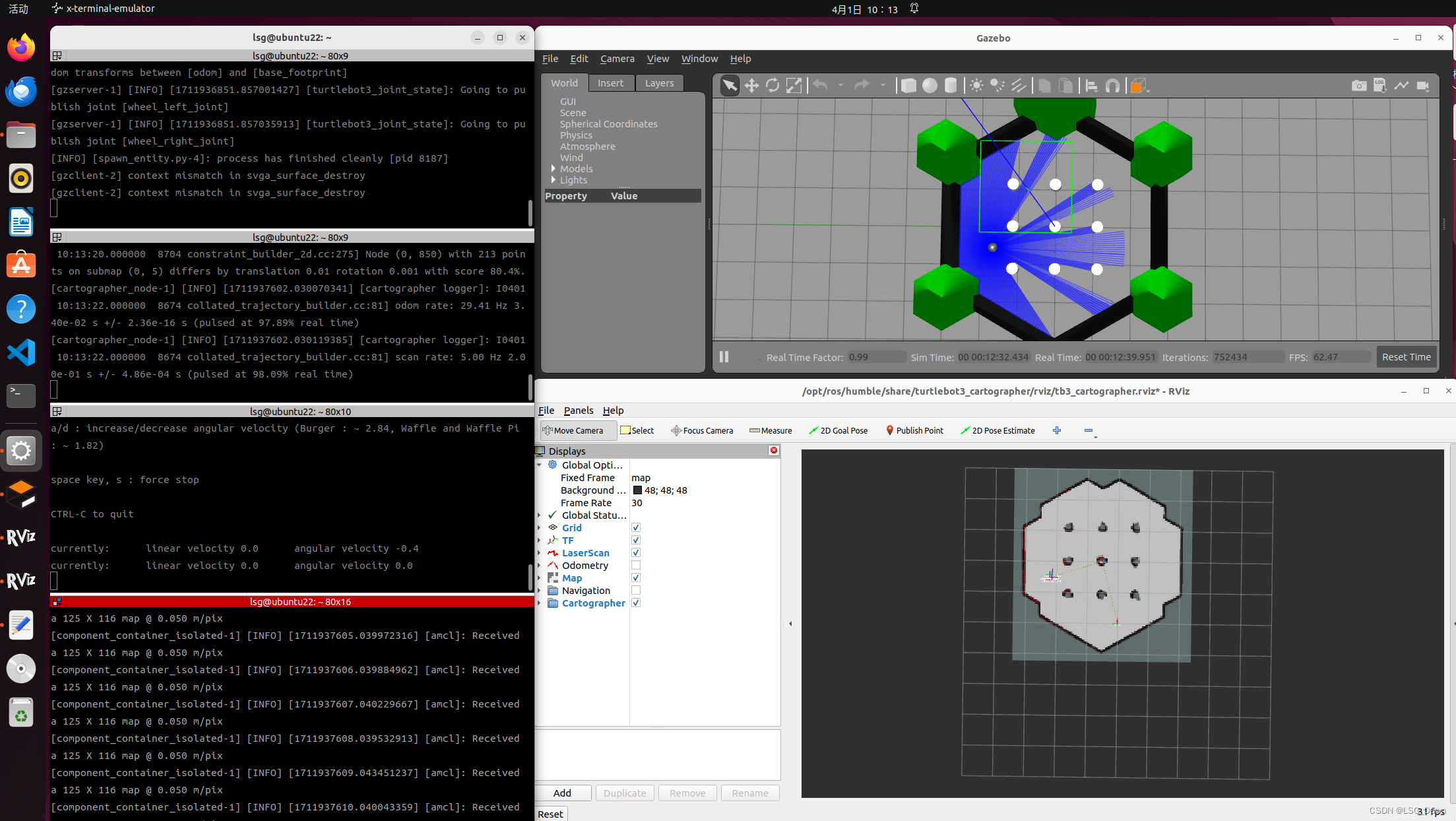Select the Sphere insertion tool in Gazebo
This screenshot has height=821, width=1456.
coord(930,85)
